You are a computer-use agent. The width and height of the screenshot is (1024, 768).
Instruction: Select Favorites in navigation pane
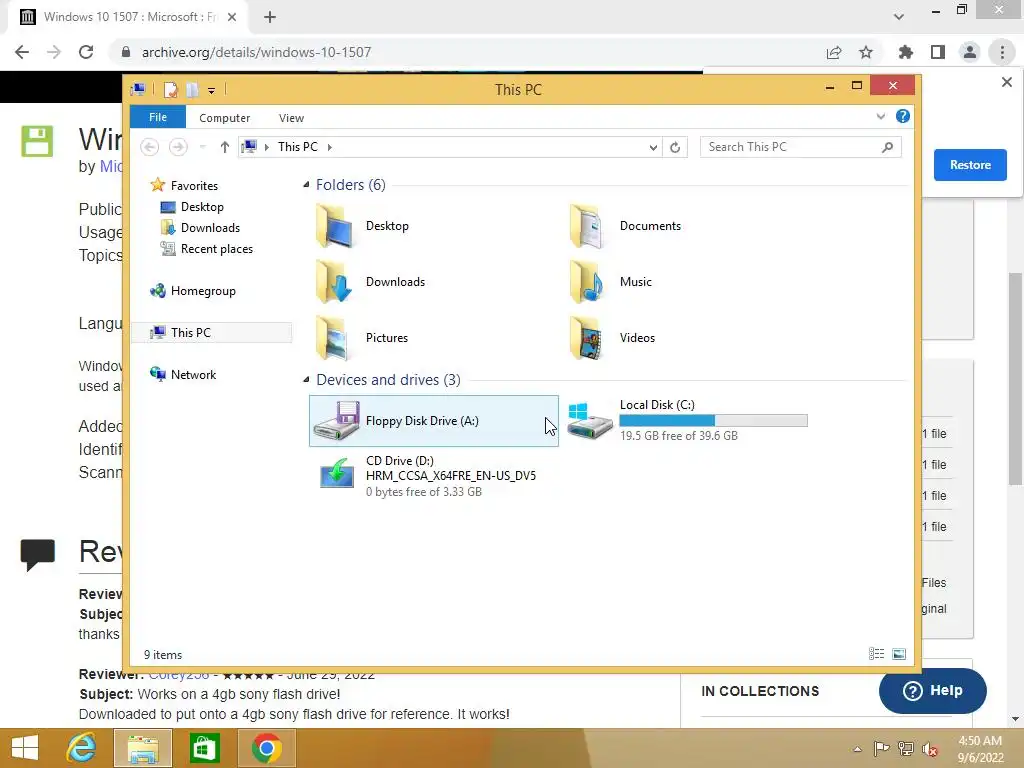click(194, 185)
